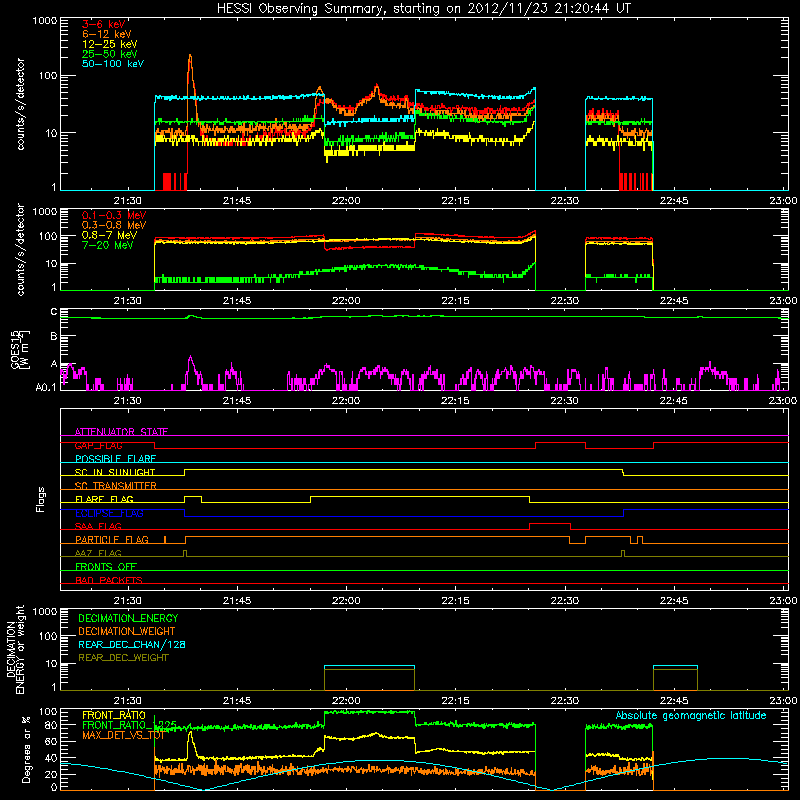Click the cyan decimation box at 22:00
Image resolution: width=800 pixels, height=800 pixels.
pos(369,666)
